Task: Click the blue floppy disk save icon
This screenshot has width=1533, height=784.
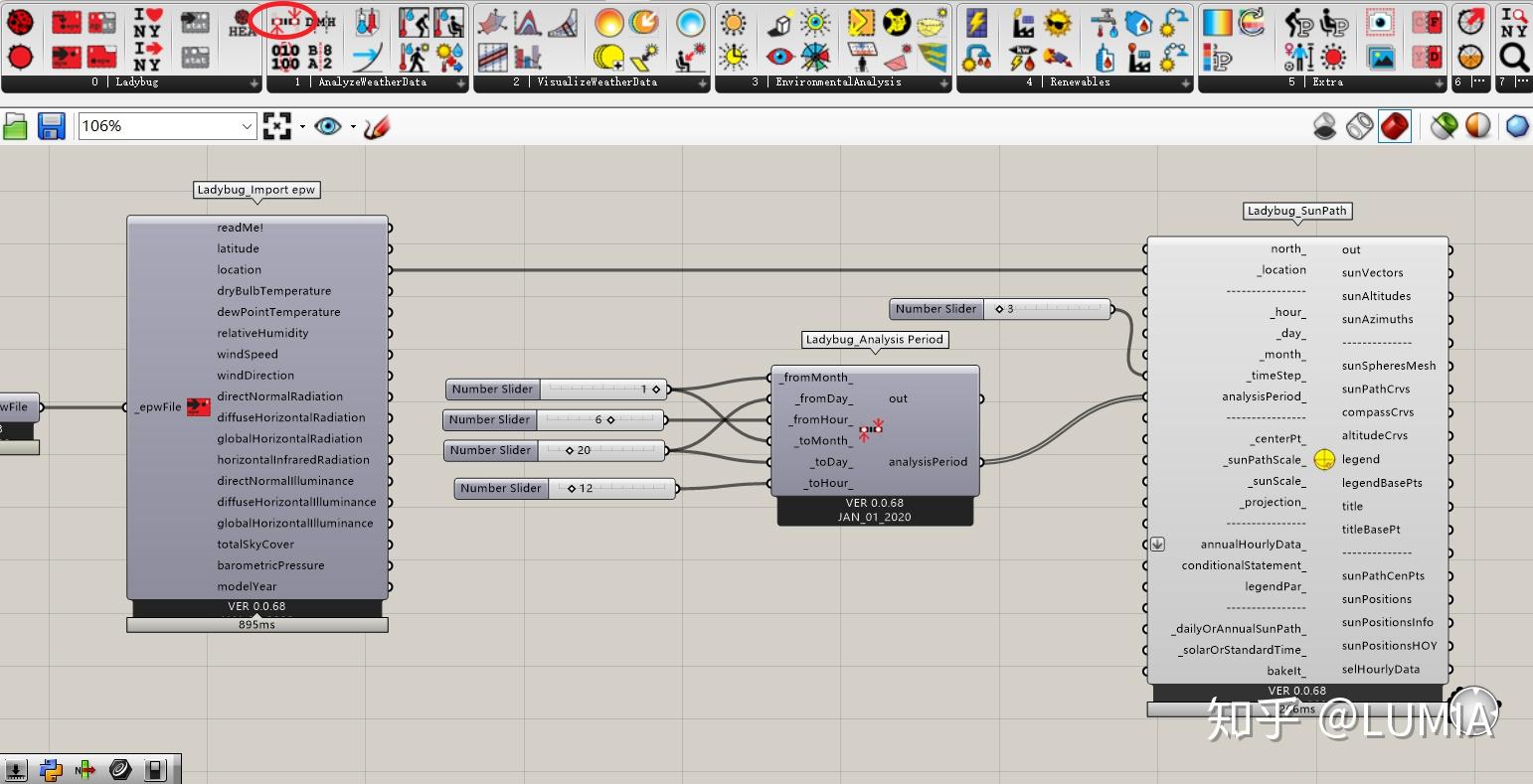Action: tap(51, 126)
